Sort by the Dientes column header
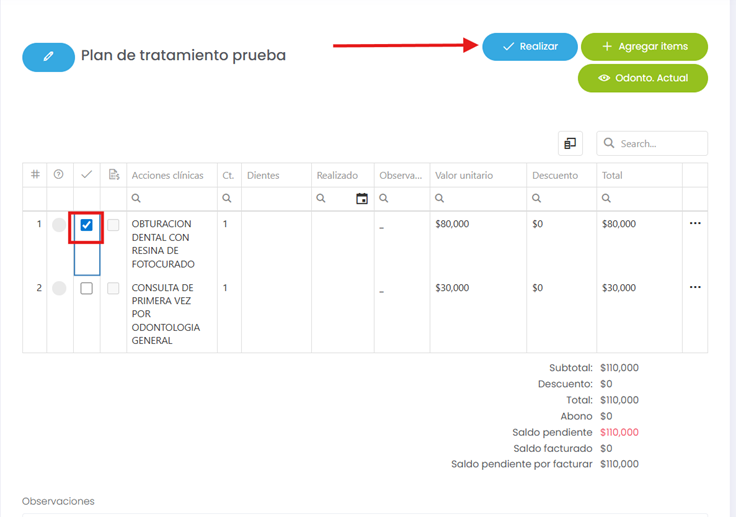Screen dimensions: 736x517 263,175
